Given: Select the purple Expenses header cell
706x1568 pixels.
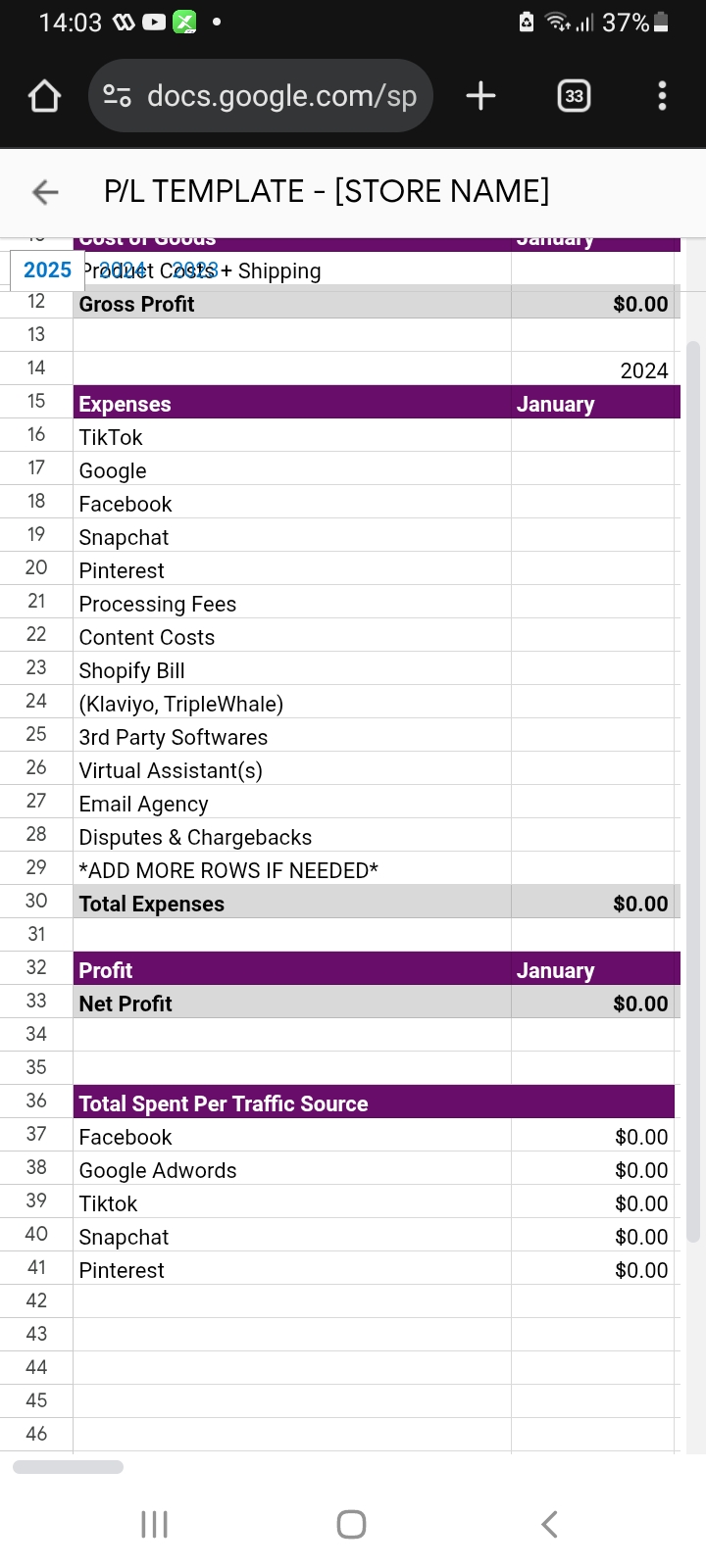Looking at the screenshot, I should [x=292, y=404].
